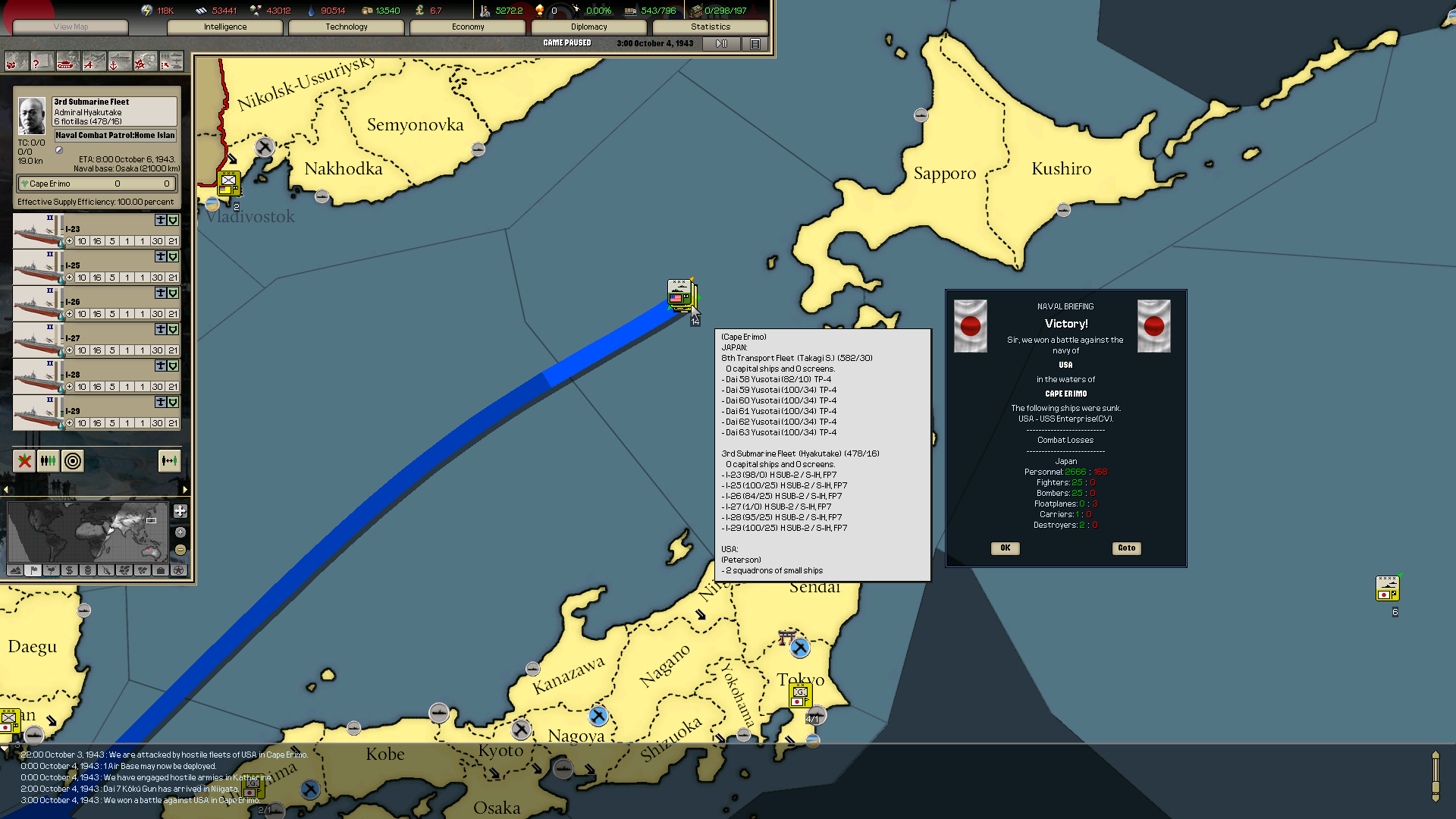Toggle the anchor icon on I-23 row
This screenshot has width=1456, height=819.
(161, 220)
